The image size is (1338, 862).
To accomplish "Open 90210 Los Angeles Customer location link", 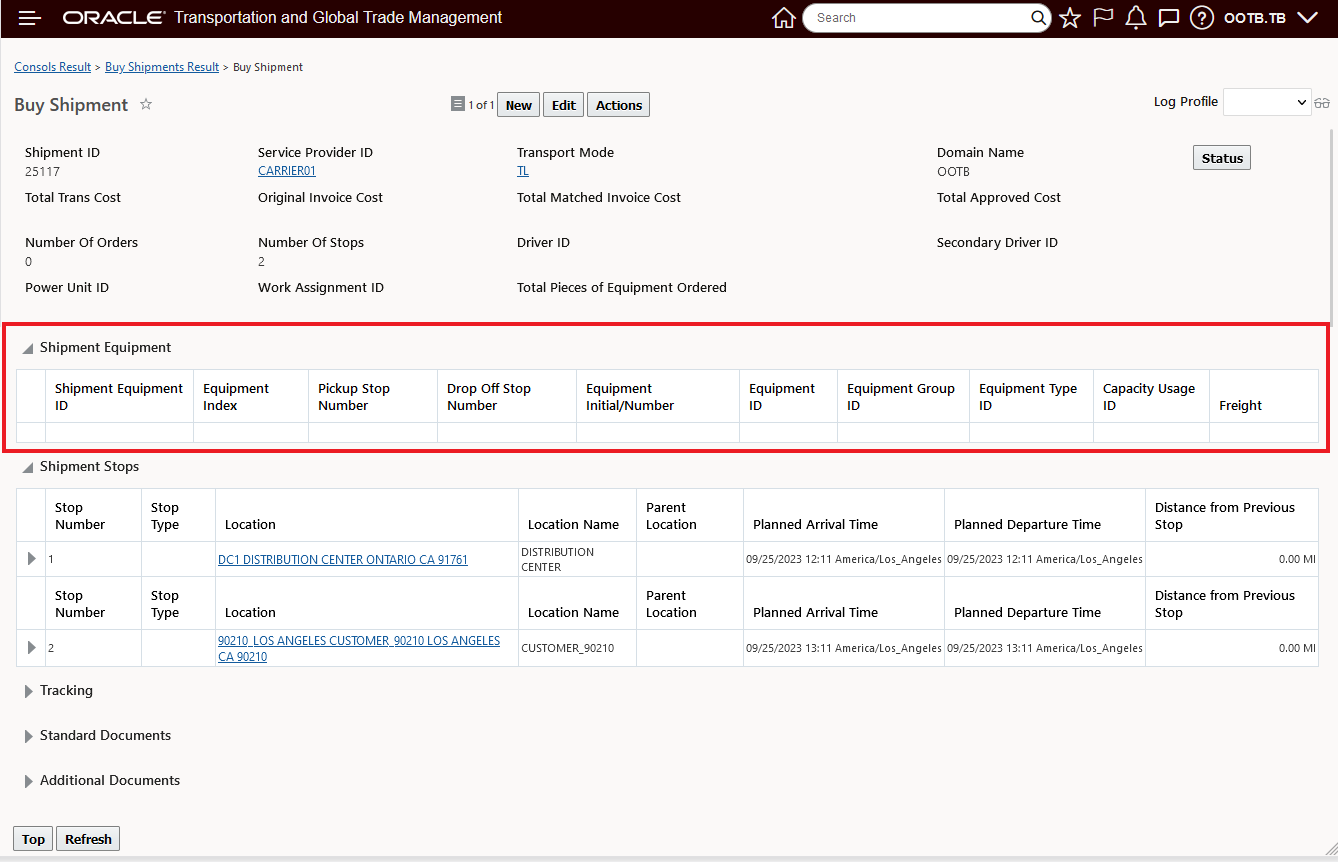I will [x=359, y=648].
